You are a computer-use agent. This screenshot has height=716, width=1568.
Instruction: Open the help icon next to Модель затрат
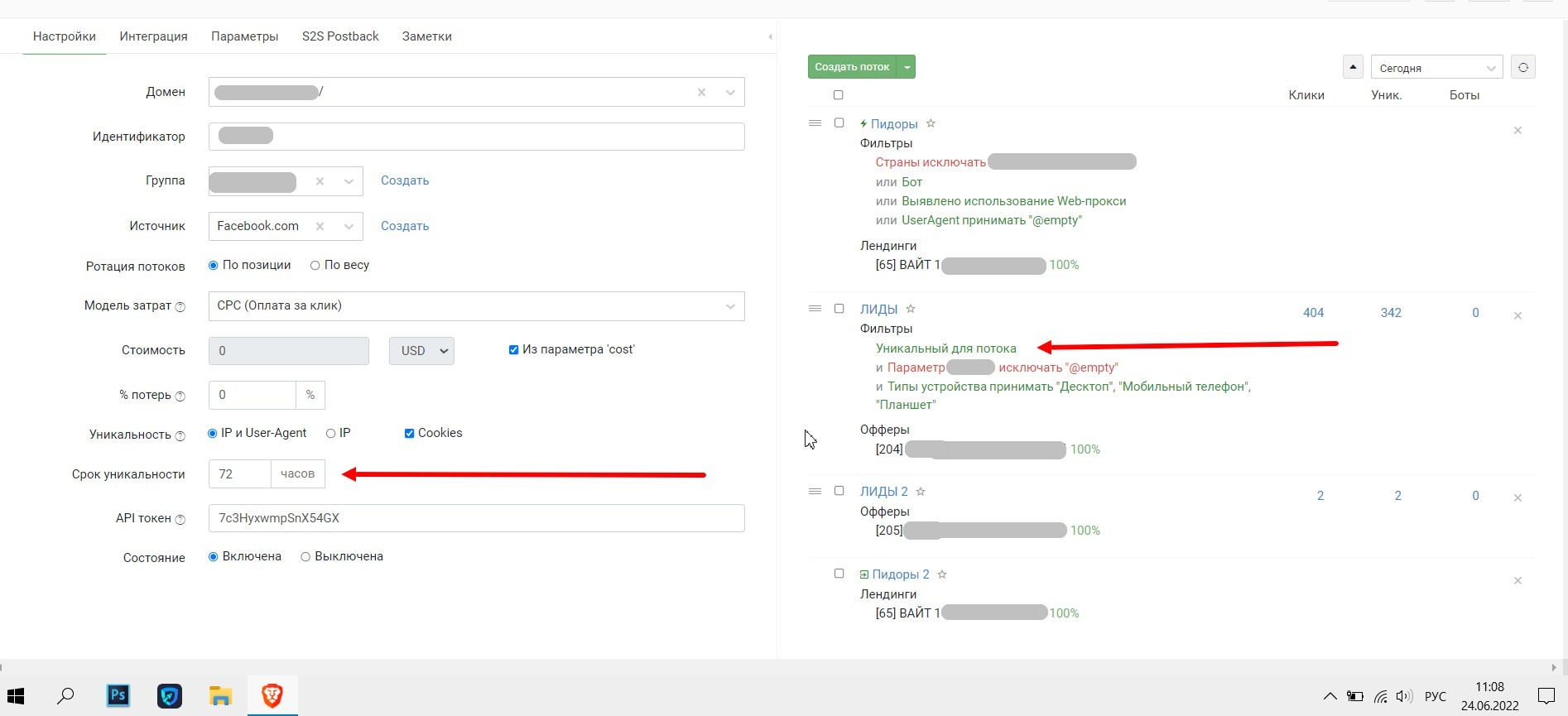click(x=180, y=306)
